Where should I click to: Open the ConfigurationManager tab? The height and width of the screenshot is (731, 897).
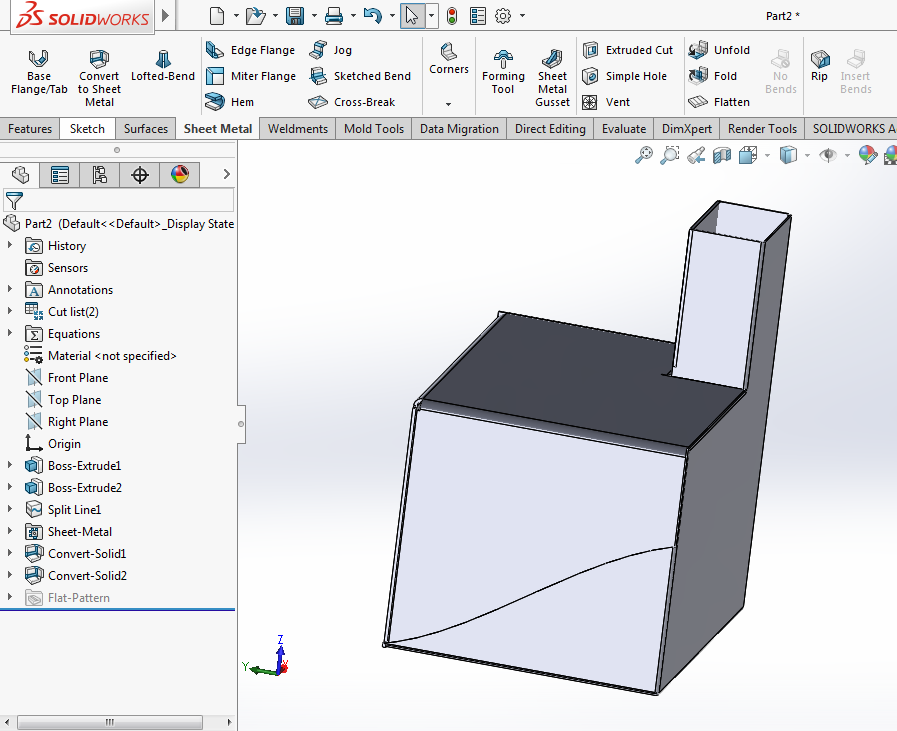[100, 174]
